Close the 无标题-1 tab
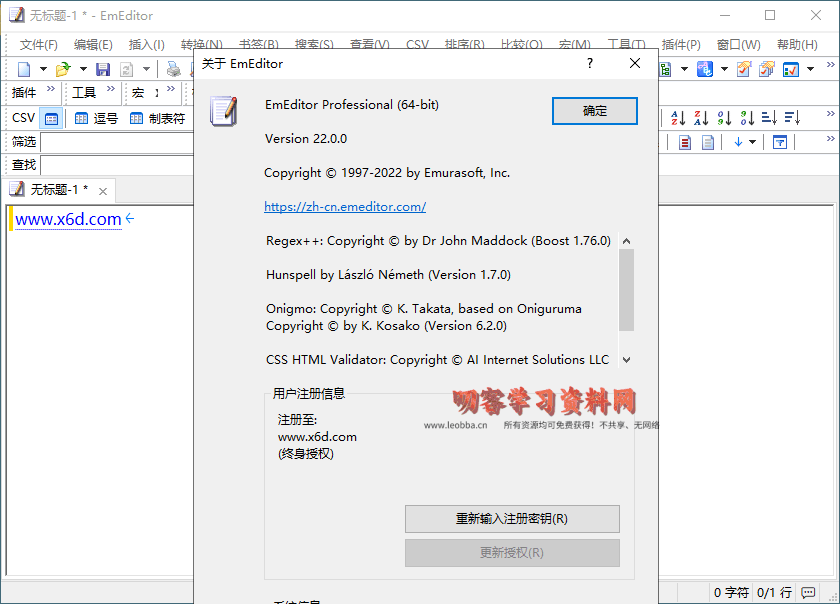This screenshot has height=604, width=840. [x=103, y=191]
